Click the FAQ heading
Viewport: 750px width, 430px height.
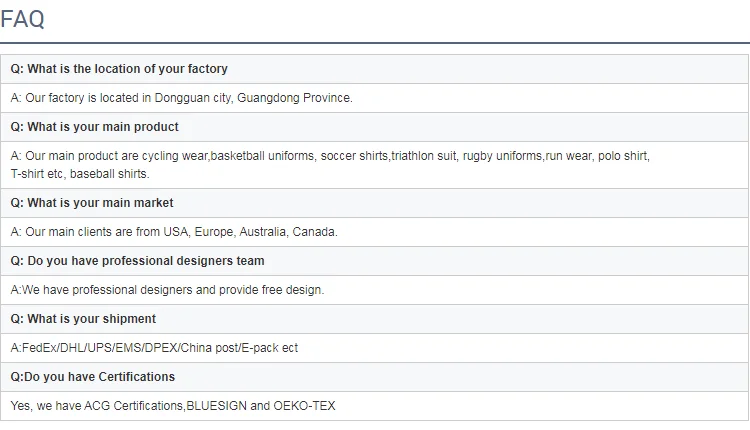pos(22,20)
